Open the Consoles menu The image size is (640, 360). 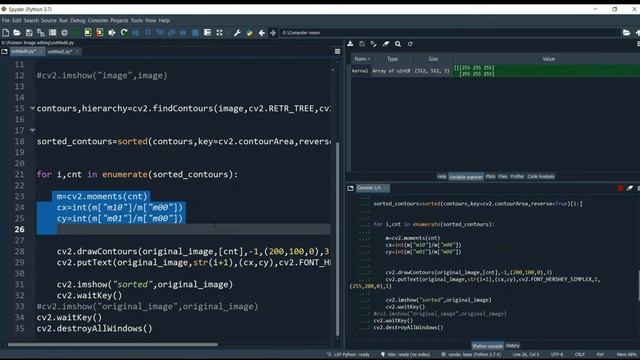pyautogui.click(x=98, y=20)
